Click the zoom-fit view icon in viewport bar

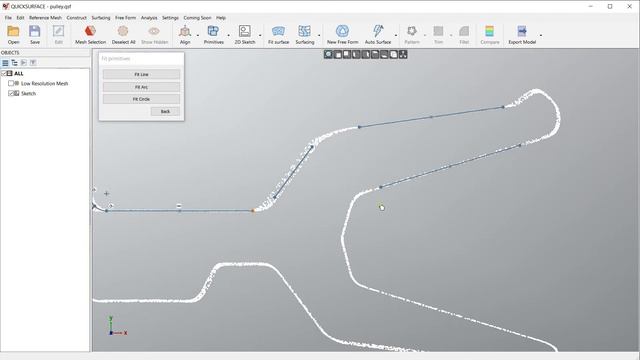(x=329, y=55)
